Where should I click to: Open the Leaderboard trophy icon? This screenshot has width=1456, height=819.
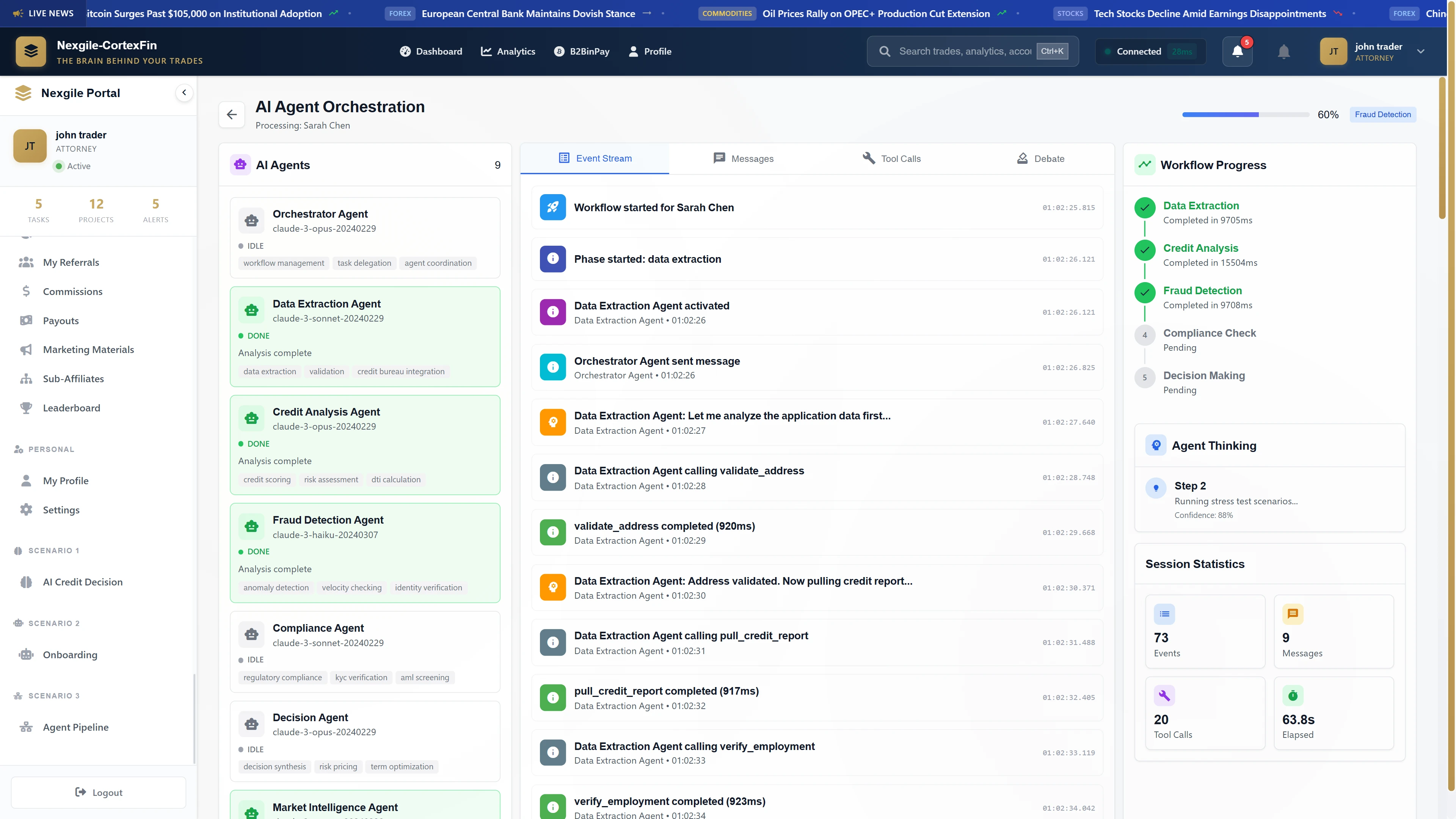tap(26, 408)
